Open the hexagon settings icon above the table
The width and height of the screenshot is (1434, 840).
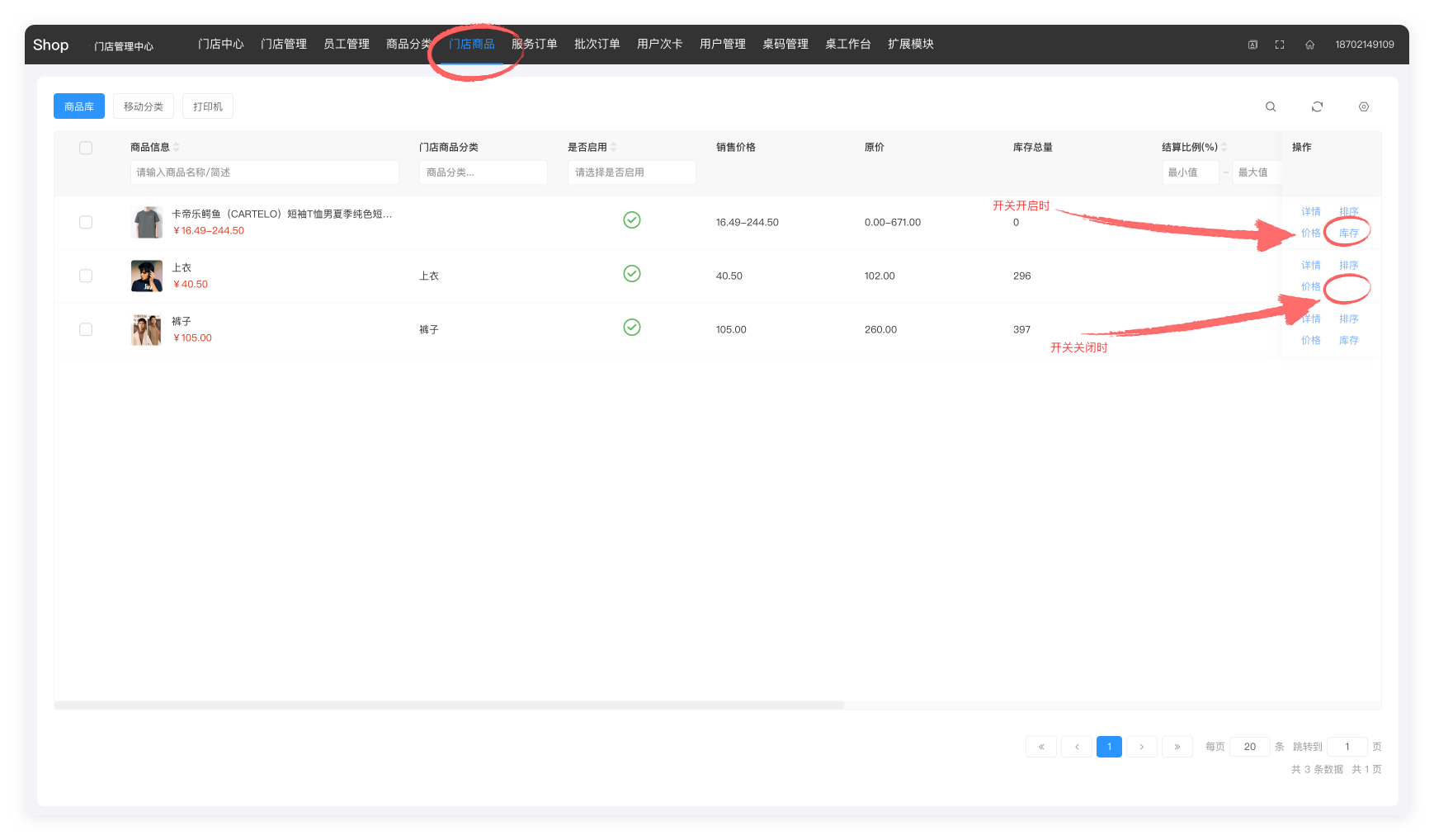1363,106
